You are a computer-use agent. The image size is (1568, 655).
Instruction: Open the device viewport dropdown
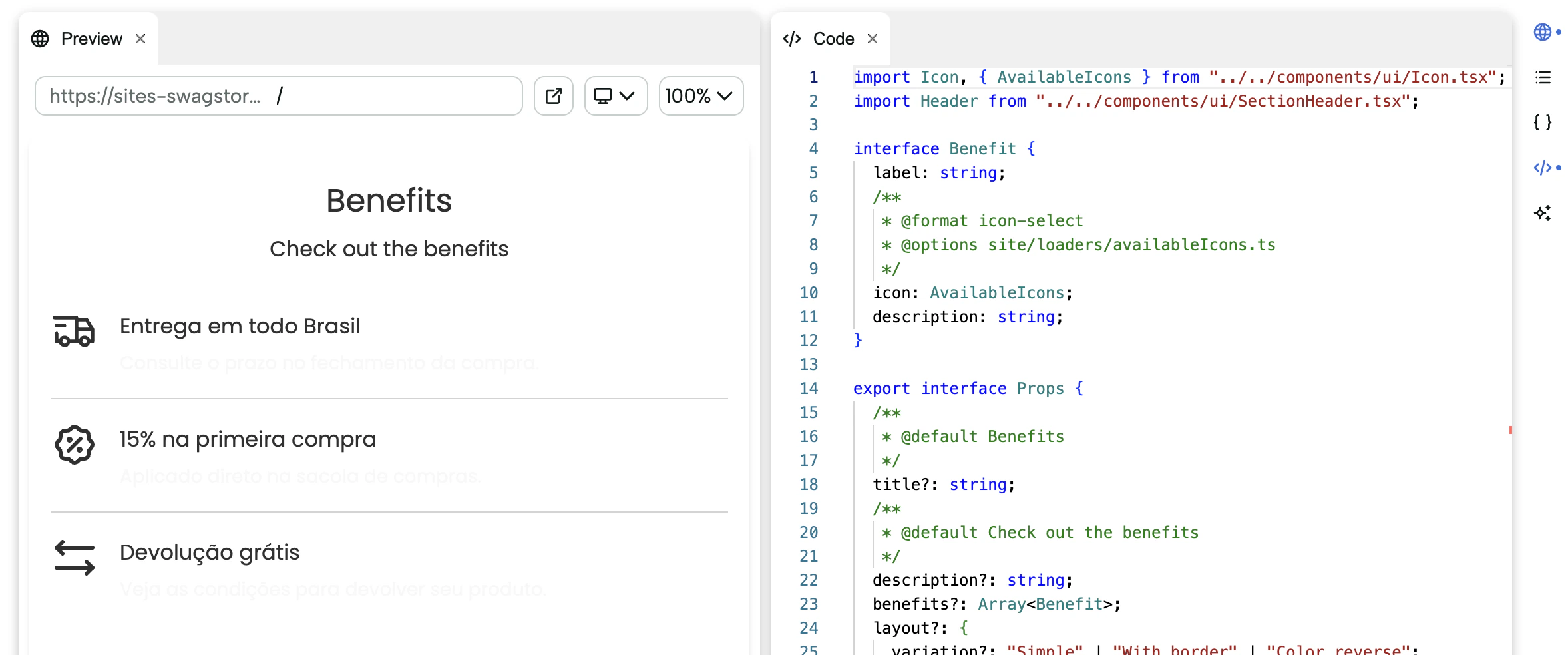(x=616, y=96)
